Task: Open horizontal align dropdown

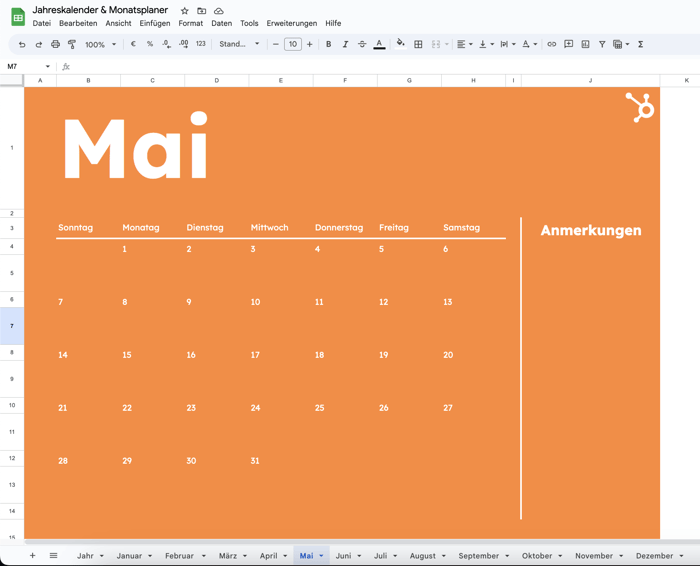Action: coord(465,44)
